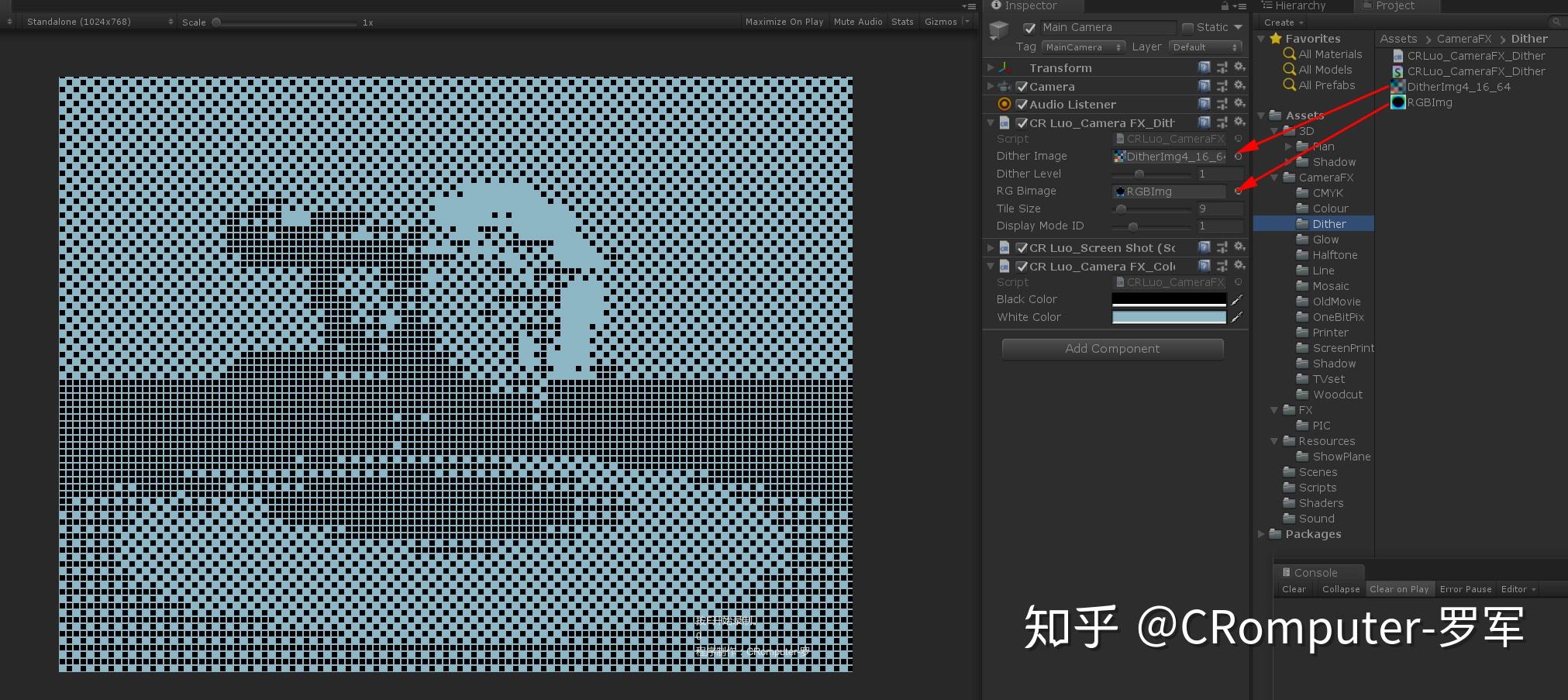Disable the Camera component checkbox
The image size is (1568, 700).
point(1021,86)
